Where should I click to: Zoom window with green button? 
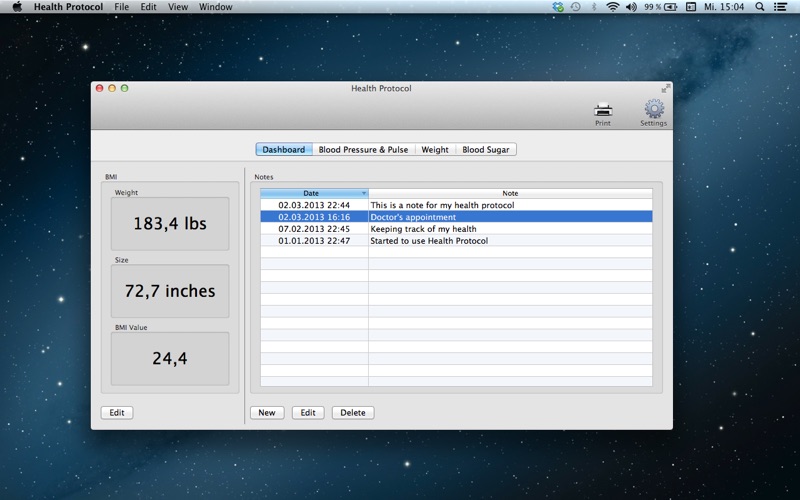pos(124,88)
